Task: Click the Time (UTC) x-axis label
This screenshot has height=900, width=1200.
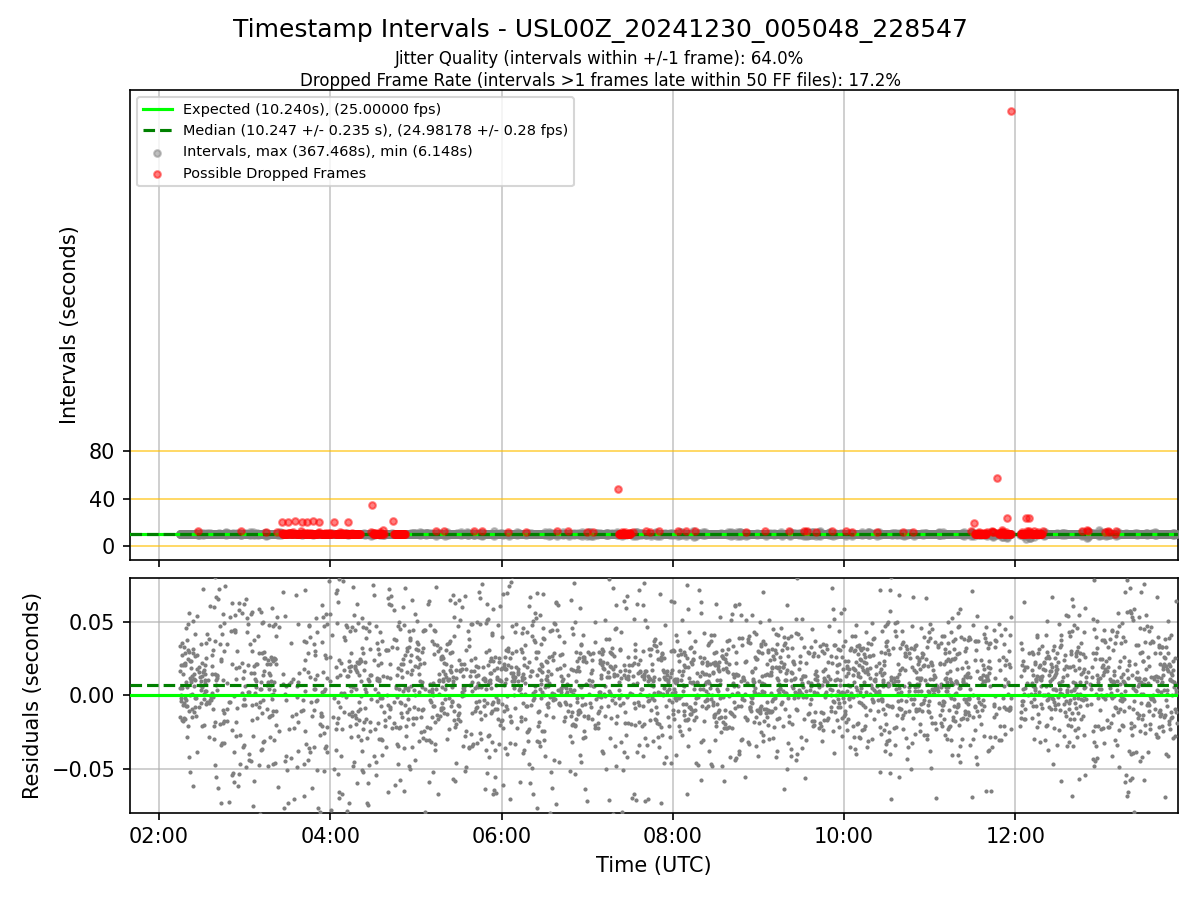Action: click(x=654, y=865)
